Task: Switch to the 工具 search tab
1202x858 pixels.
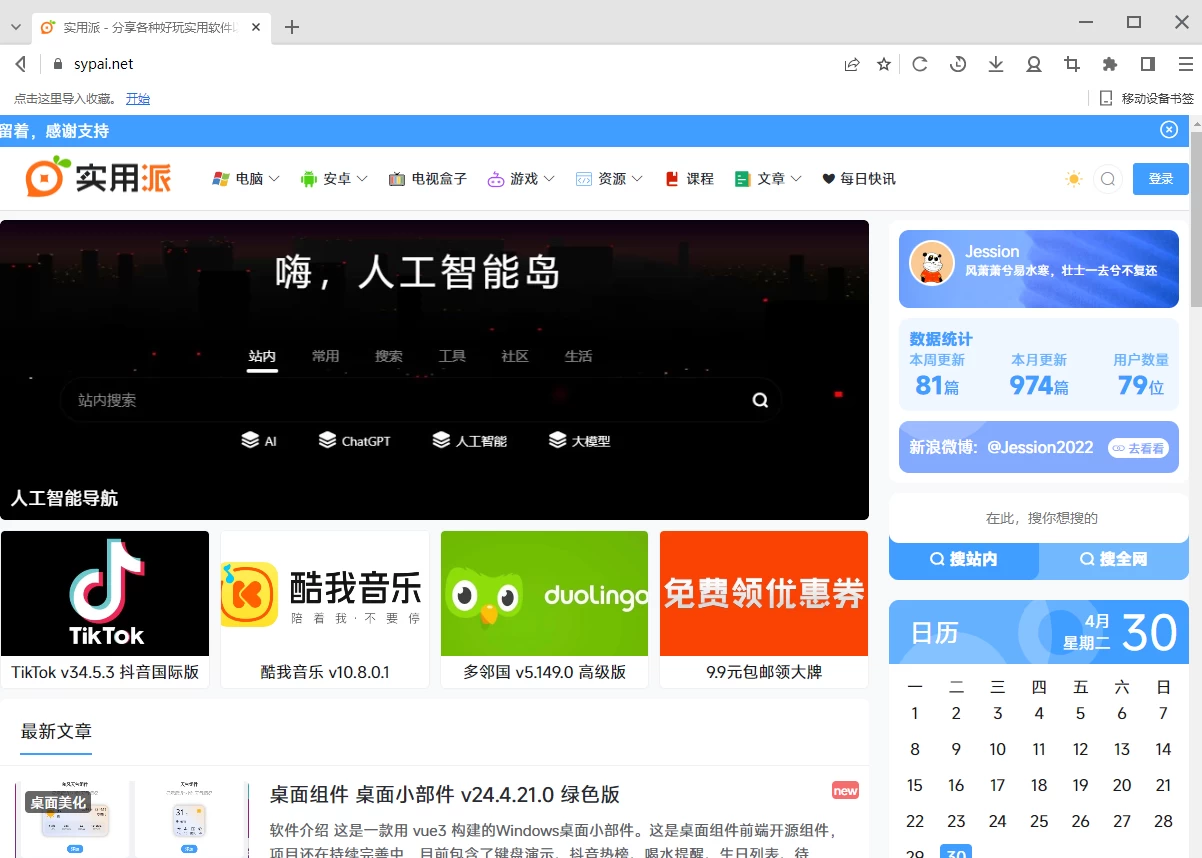Action: coord(452,356)
